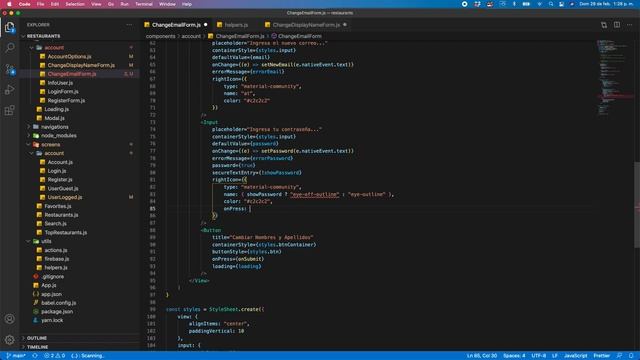Open InfoUser.js file

point(60,83)
